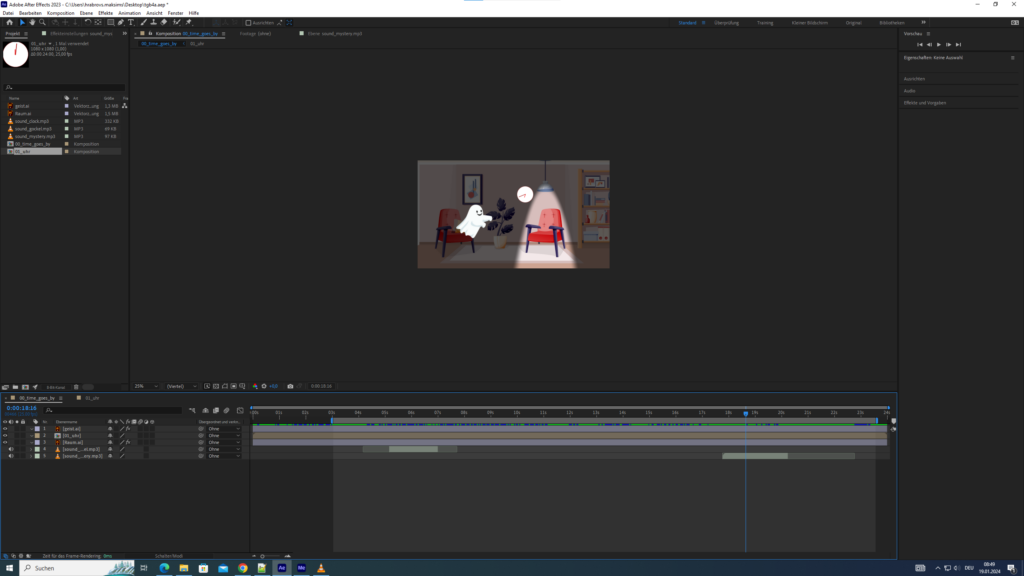Click the snapshot camera icon in the viewer
This screenshot has height=576, width=1024.
(290, 386)
